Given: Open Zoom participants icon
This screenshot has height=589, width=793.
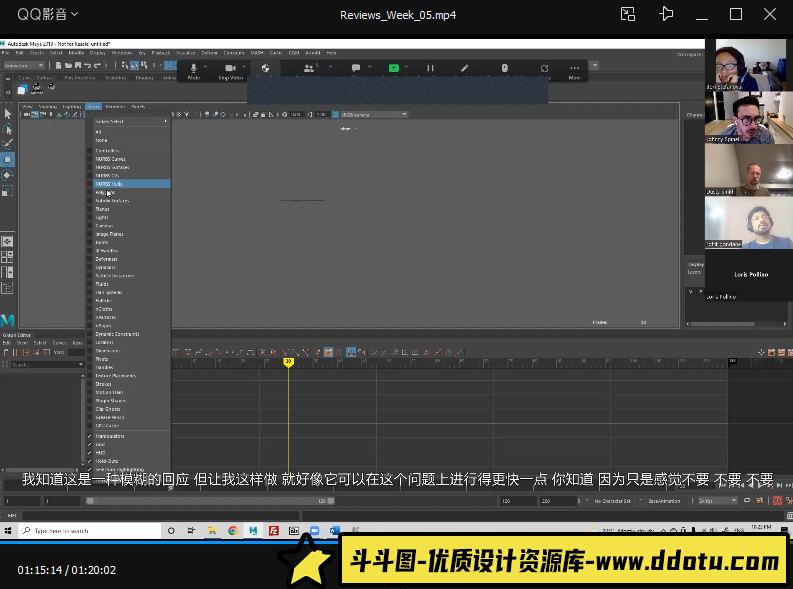Looking at the screenshot, I should tap(308, 68).
